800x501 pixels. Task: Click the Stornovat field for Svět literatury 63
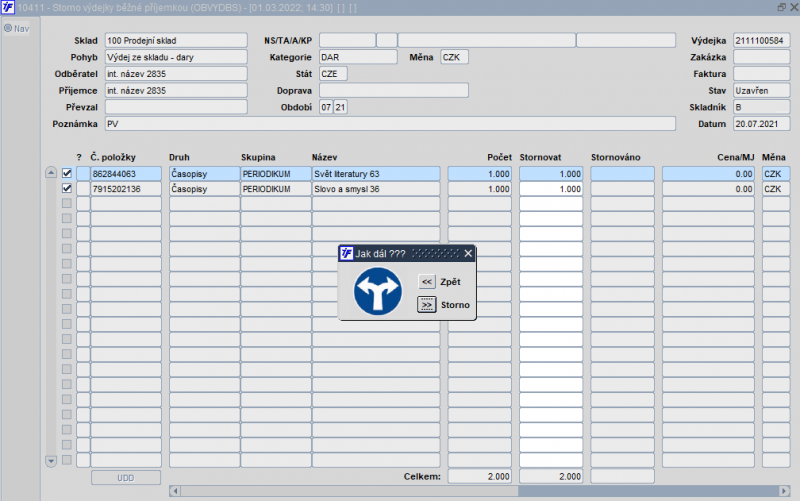550,174
